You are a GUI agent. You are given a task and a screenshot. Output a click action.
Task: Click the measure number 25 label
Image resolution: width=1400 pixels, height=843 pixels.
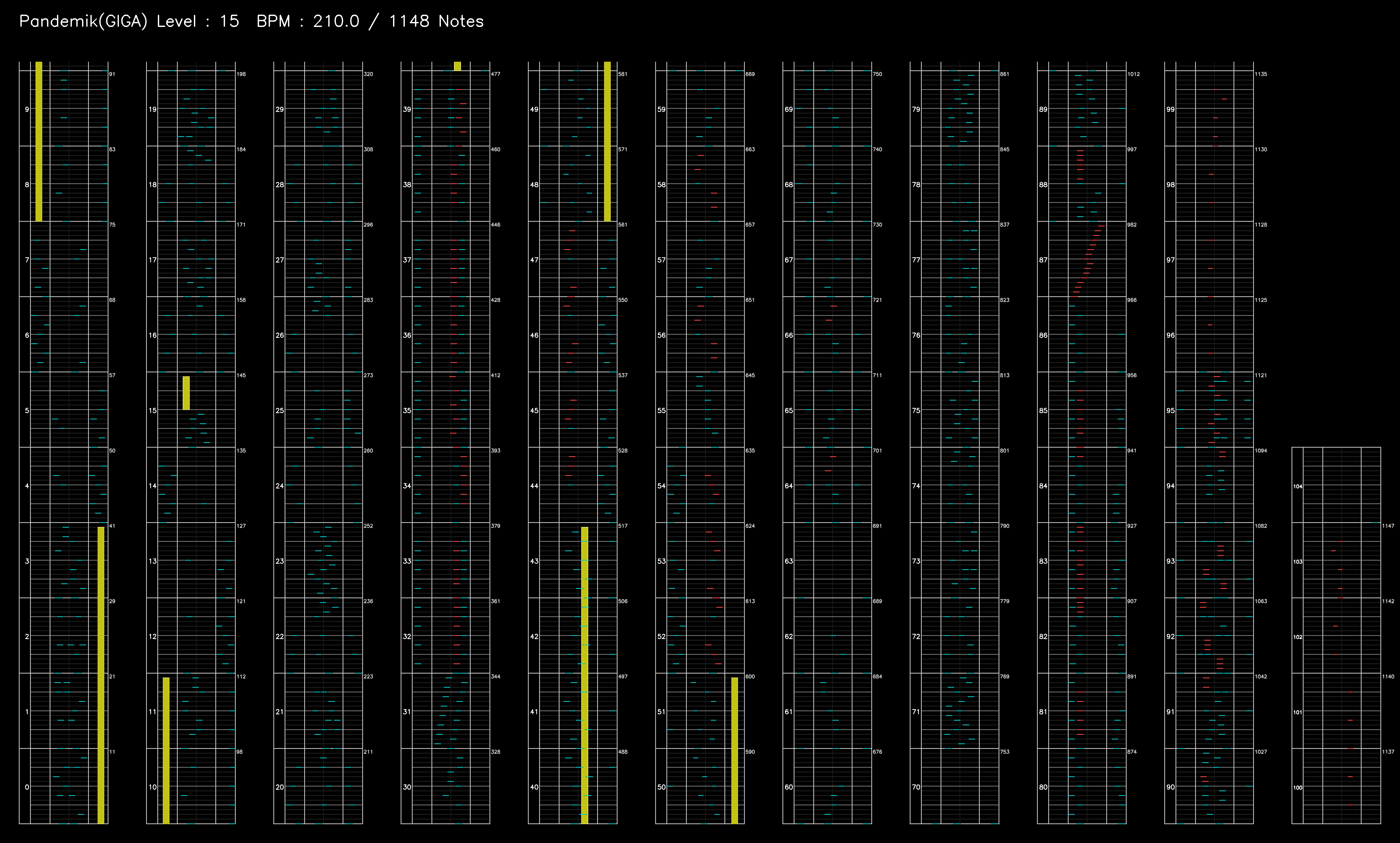tap(280, 411)
